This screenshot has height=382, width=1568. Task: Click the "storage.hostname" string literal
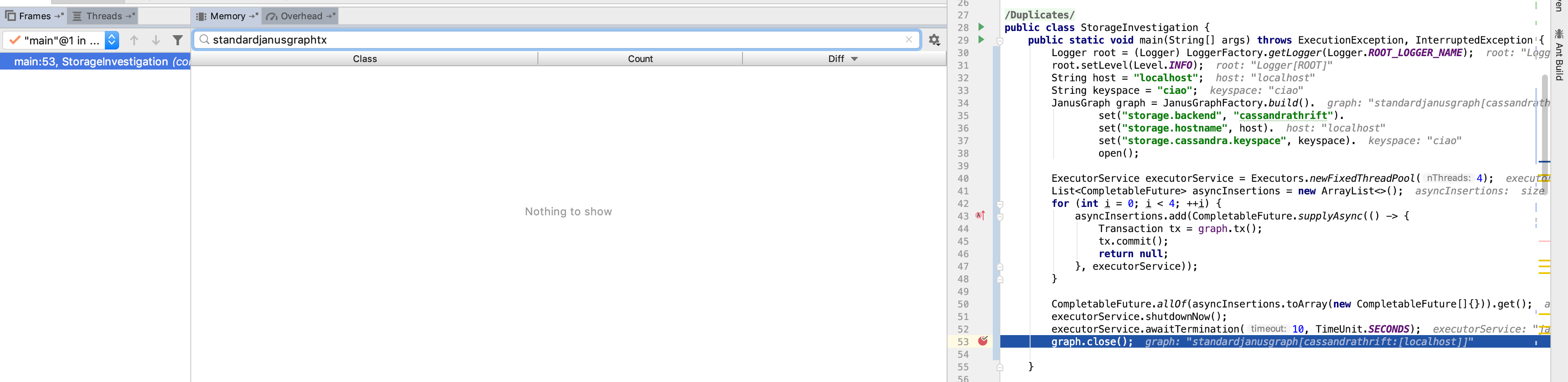click(x=1175, y=128)
